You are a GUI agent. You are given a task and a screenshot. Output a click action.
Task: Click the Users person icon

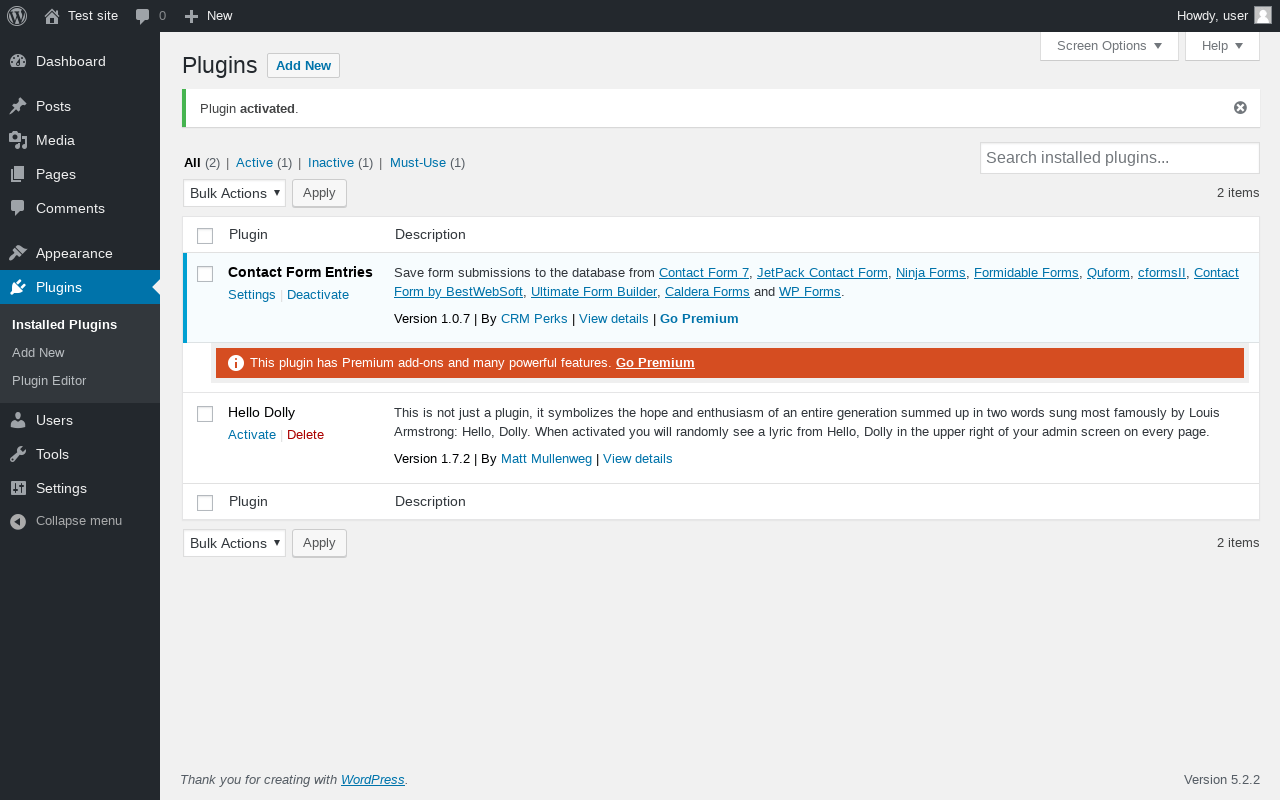pos(18,420)
